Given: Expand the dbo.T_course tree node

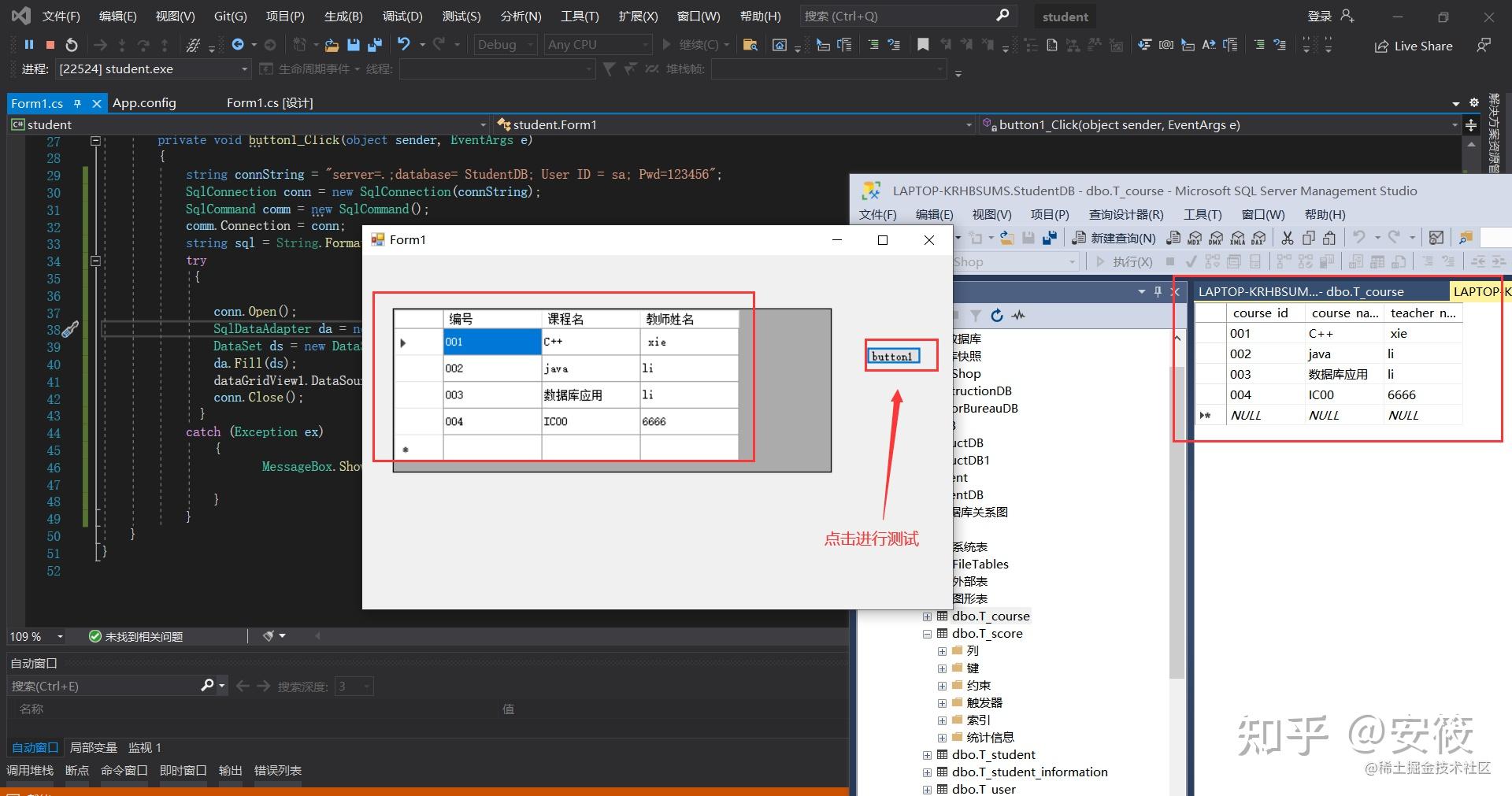Looking at the screenshot, I should [x=927, y=616].
